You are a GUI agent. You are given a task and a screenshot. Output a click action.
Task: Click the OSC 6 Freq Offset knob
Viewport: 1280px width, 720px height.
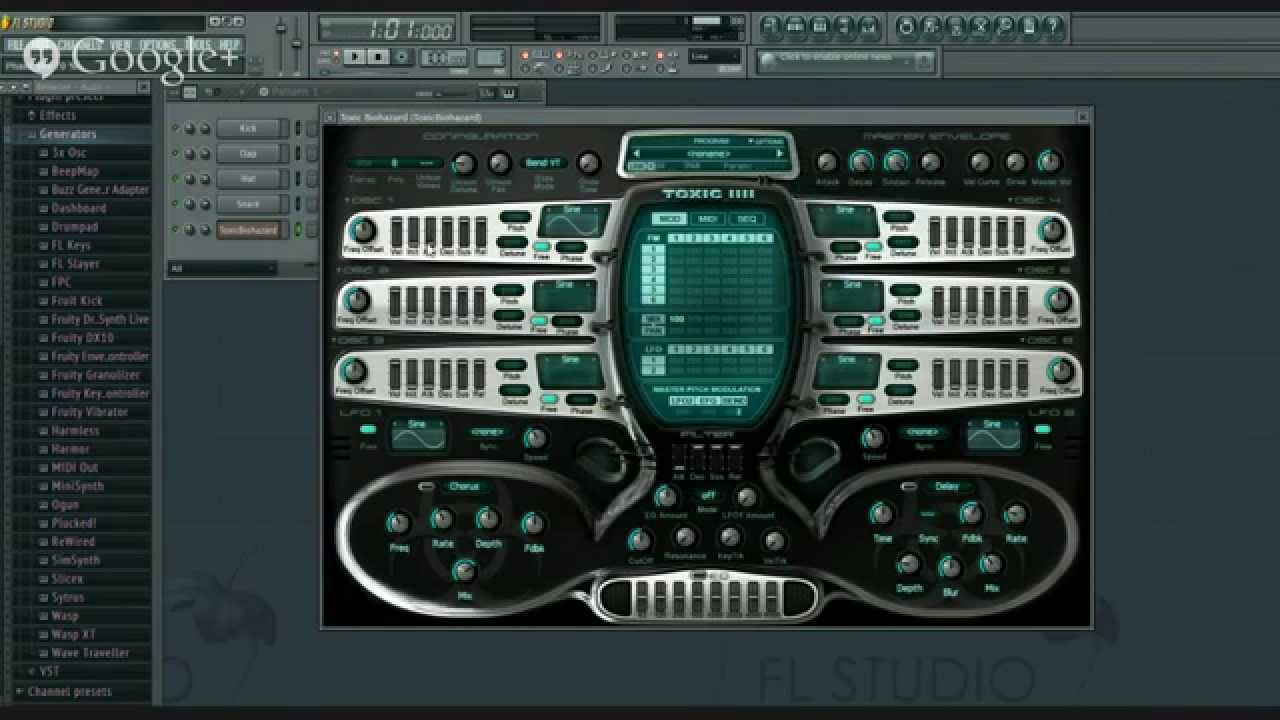(x=1059, y=371)
